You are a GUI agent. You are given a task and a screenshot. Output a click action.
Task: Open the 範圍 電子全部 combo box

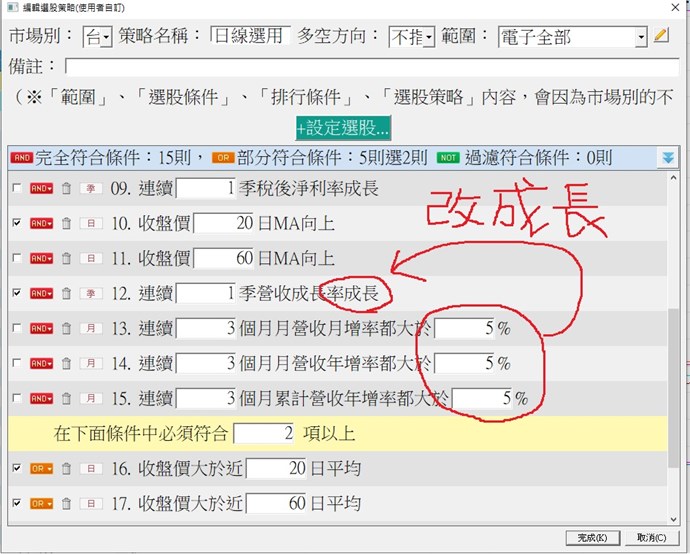pyautogui.click(x=573, y=37)
